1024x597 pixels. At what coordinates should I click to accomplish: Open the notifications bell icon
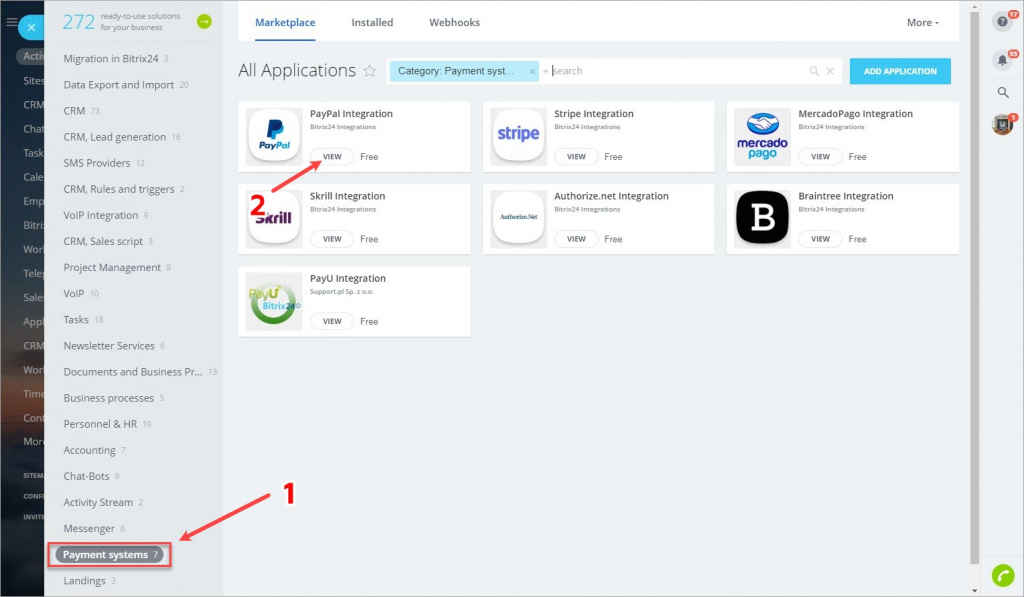(1002, 60)
